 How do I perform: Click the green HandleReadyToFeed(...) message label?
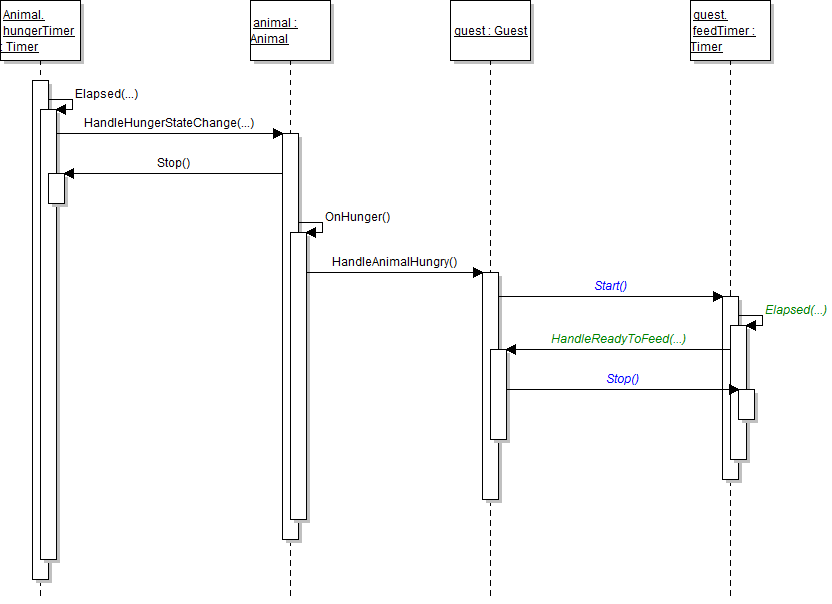618,339
